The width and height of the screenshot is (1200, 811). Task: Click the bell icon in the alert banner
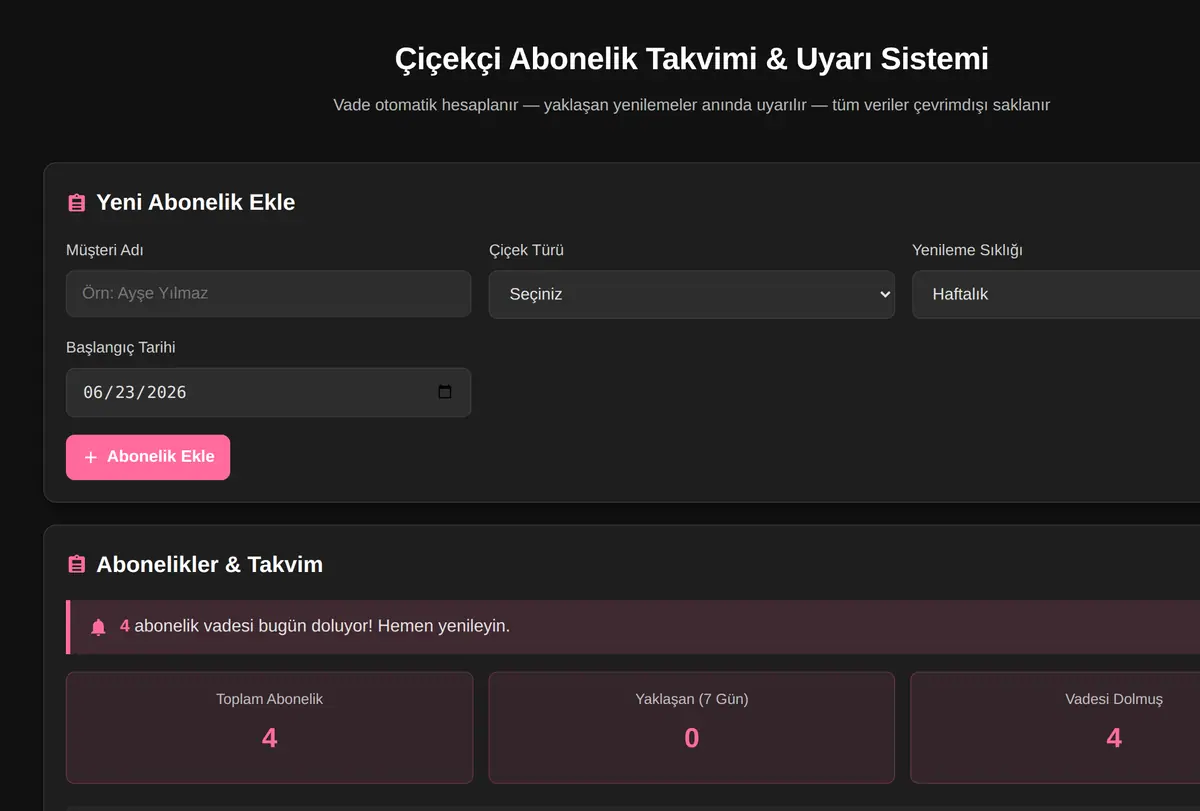pyautogui.click(x=98, y=627)
